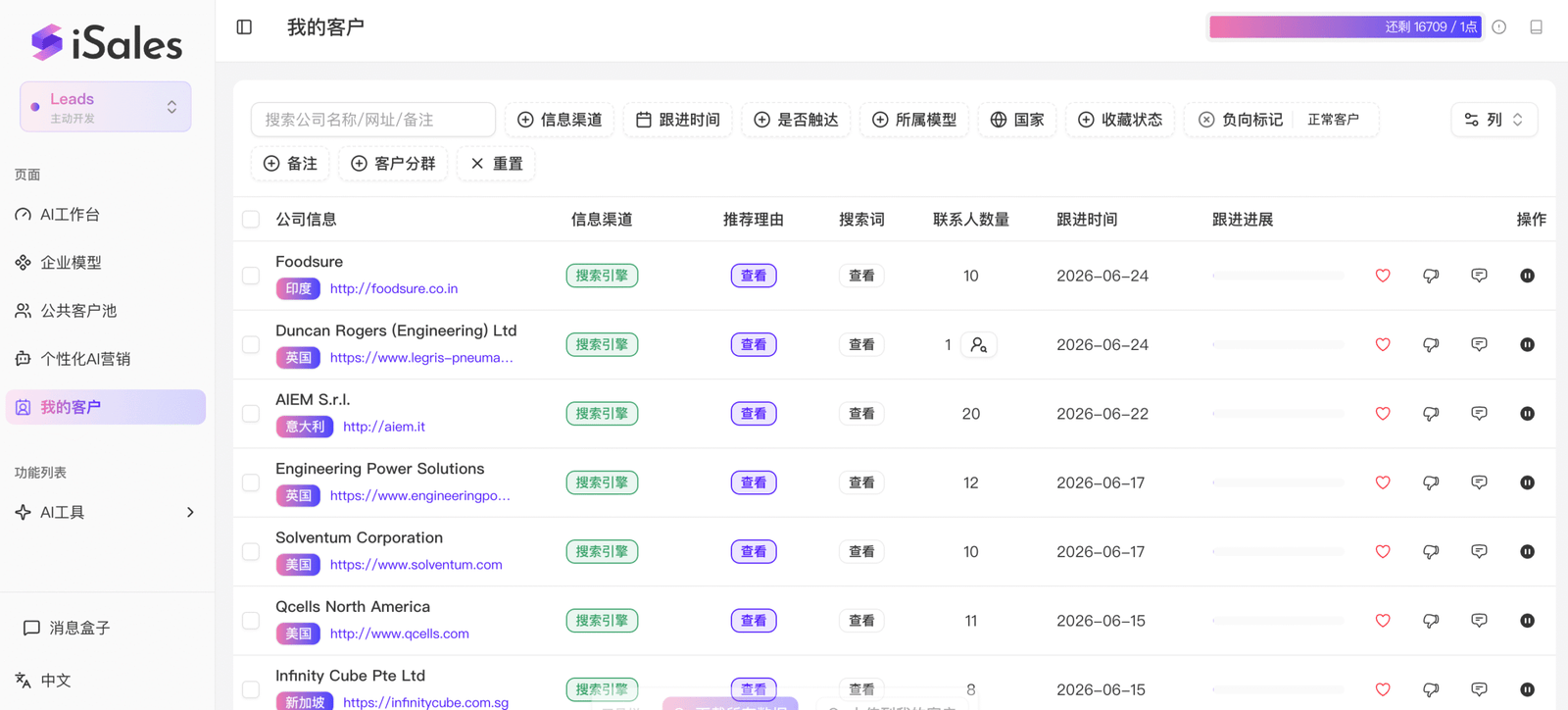Open comment icon for Foodsure row

[x=1480, y=276]
